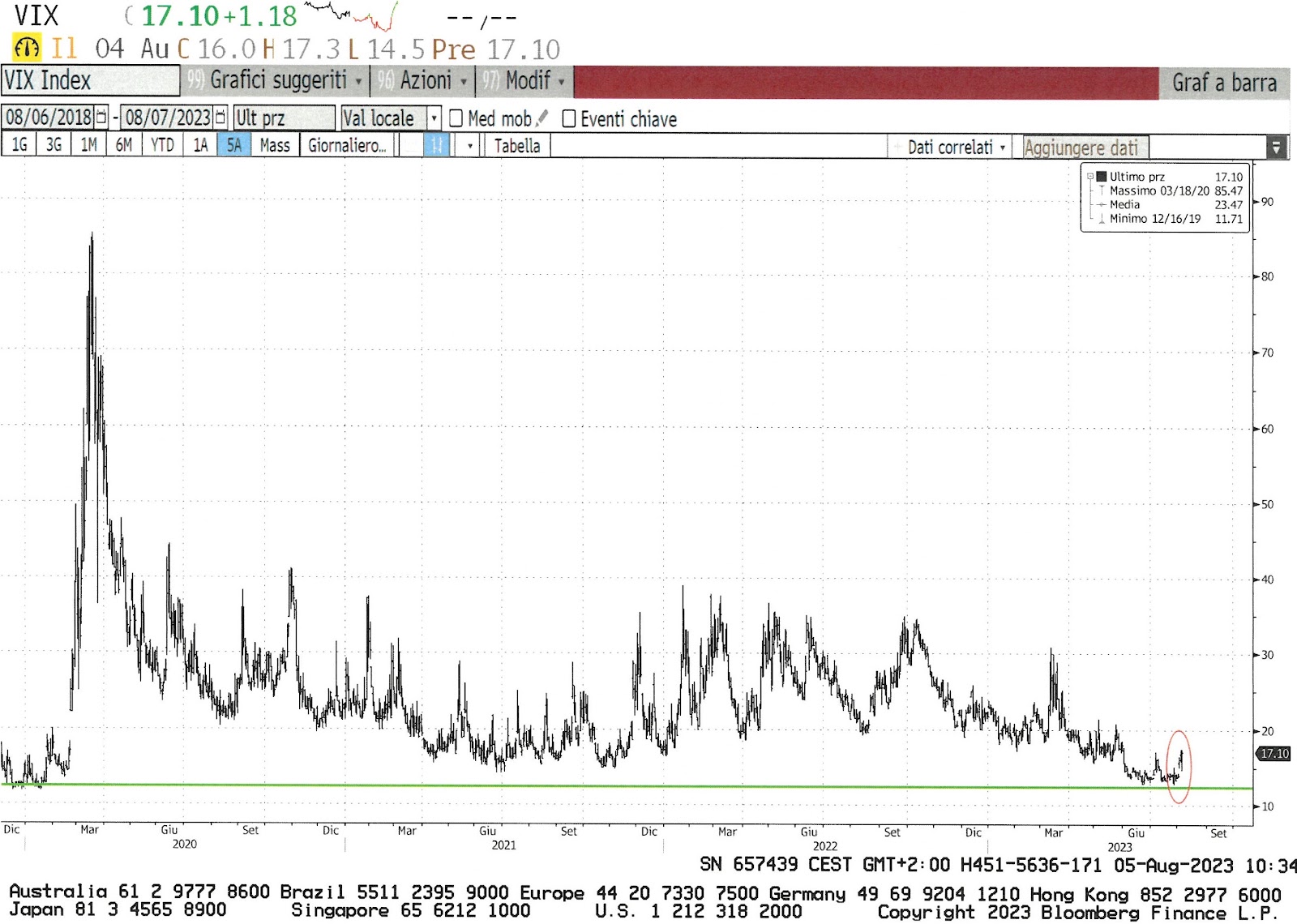The height and width of the screenshot is (924, 1297).
Task: Open the end date calendar picker icon
Action: (220, 118)
